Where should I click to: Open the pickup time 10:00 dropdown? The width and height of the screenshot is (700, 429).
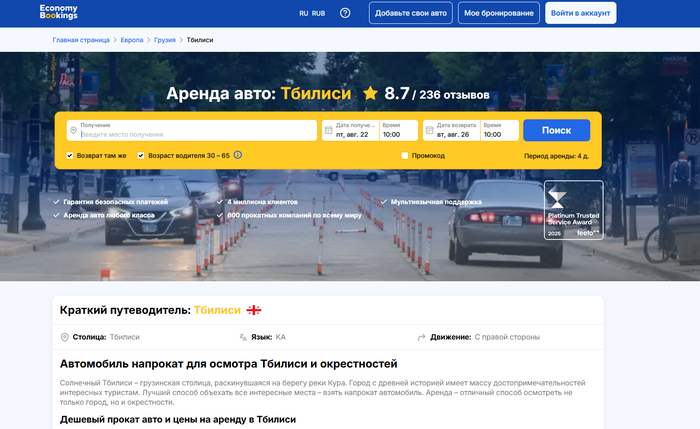399,130
